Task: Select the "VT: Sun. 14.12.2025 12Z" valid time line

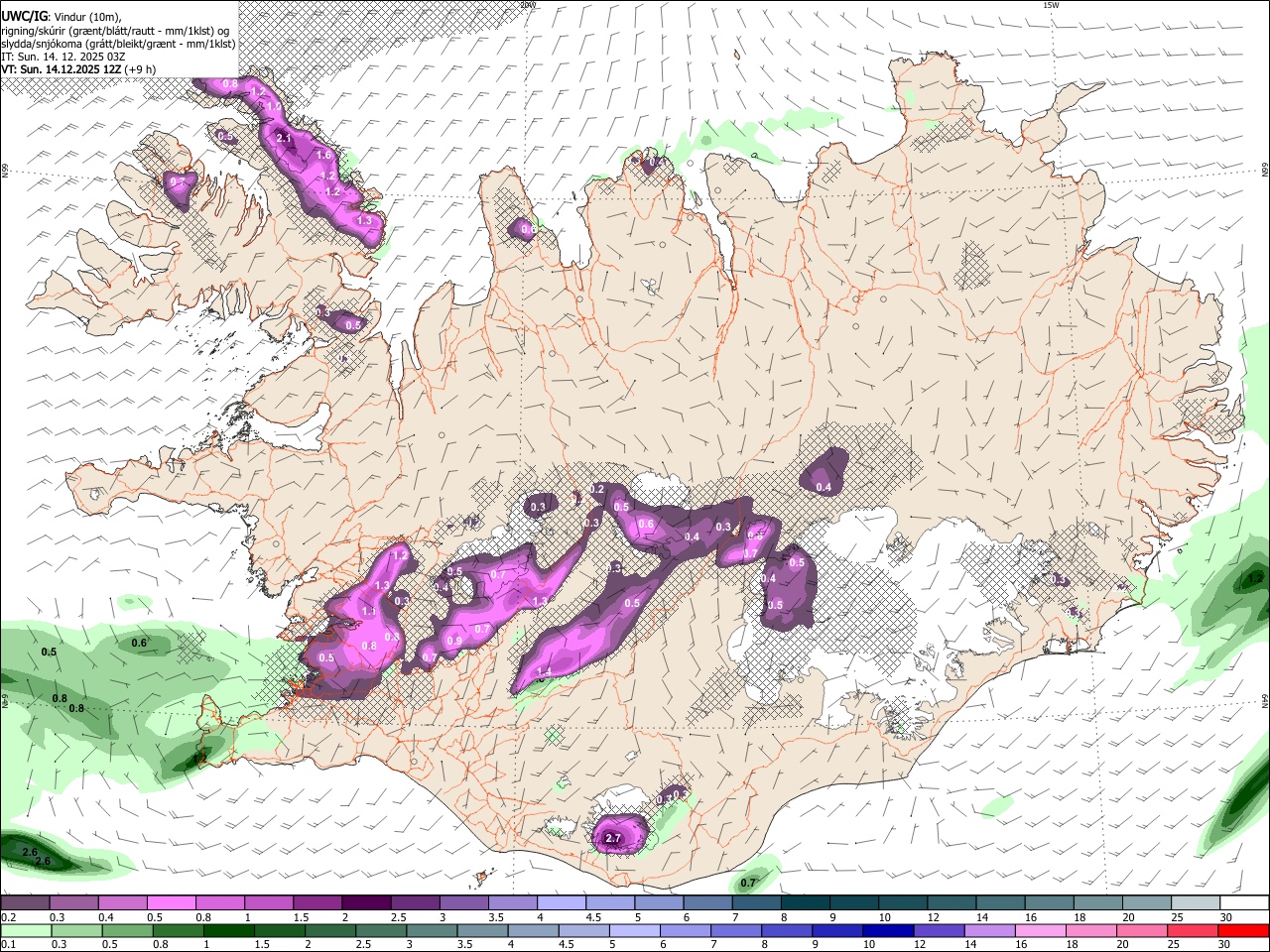Action: tap(78, 69)
